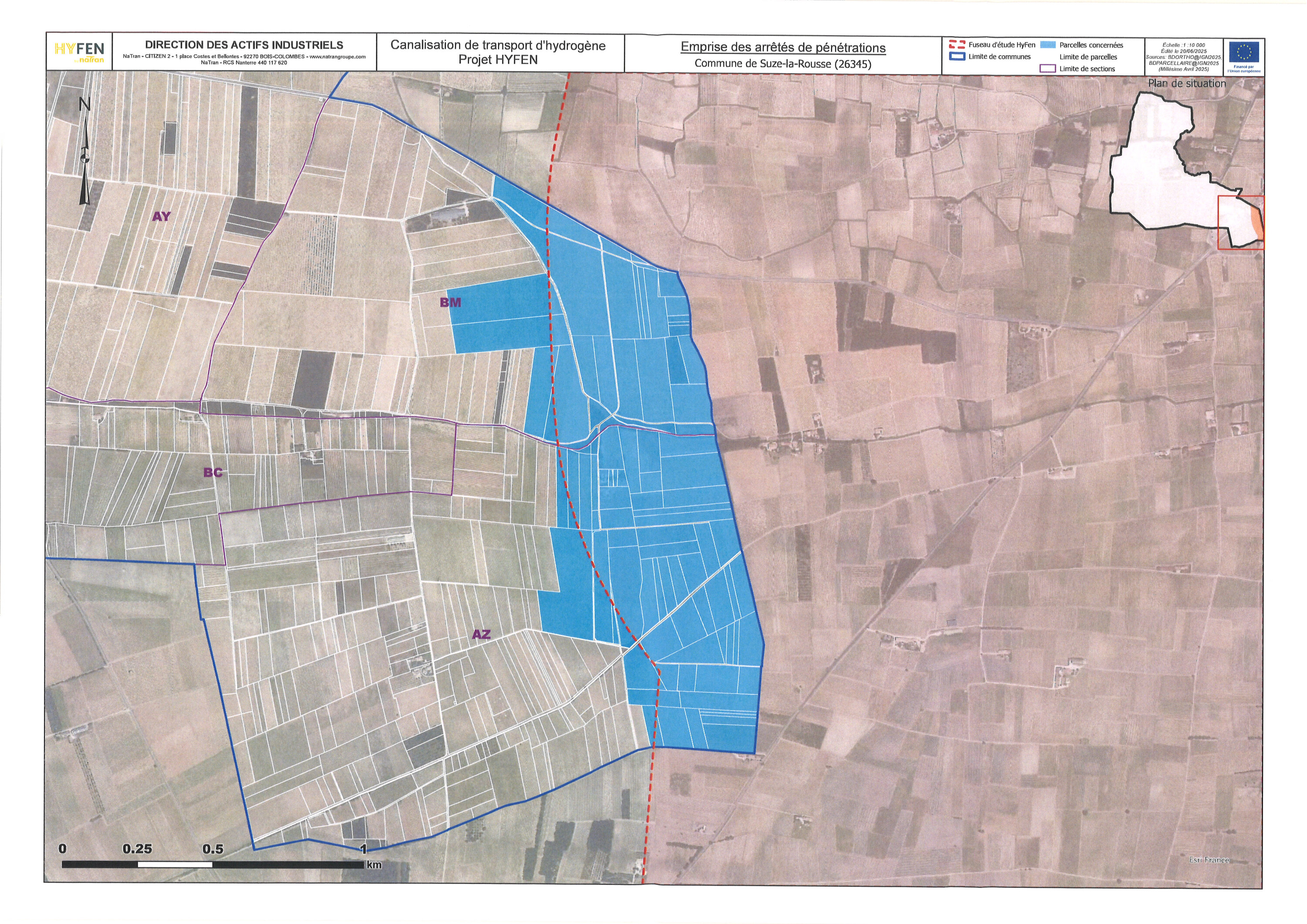The width and height of the screenshot is (1307, 924).
Task: Click the HYFEN NaTran logo
Action: 80,52
